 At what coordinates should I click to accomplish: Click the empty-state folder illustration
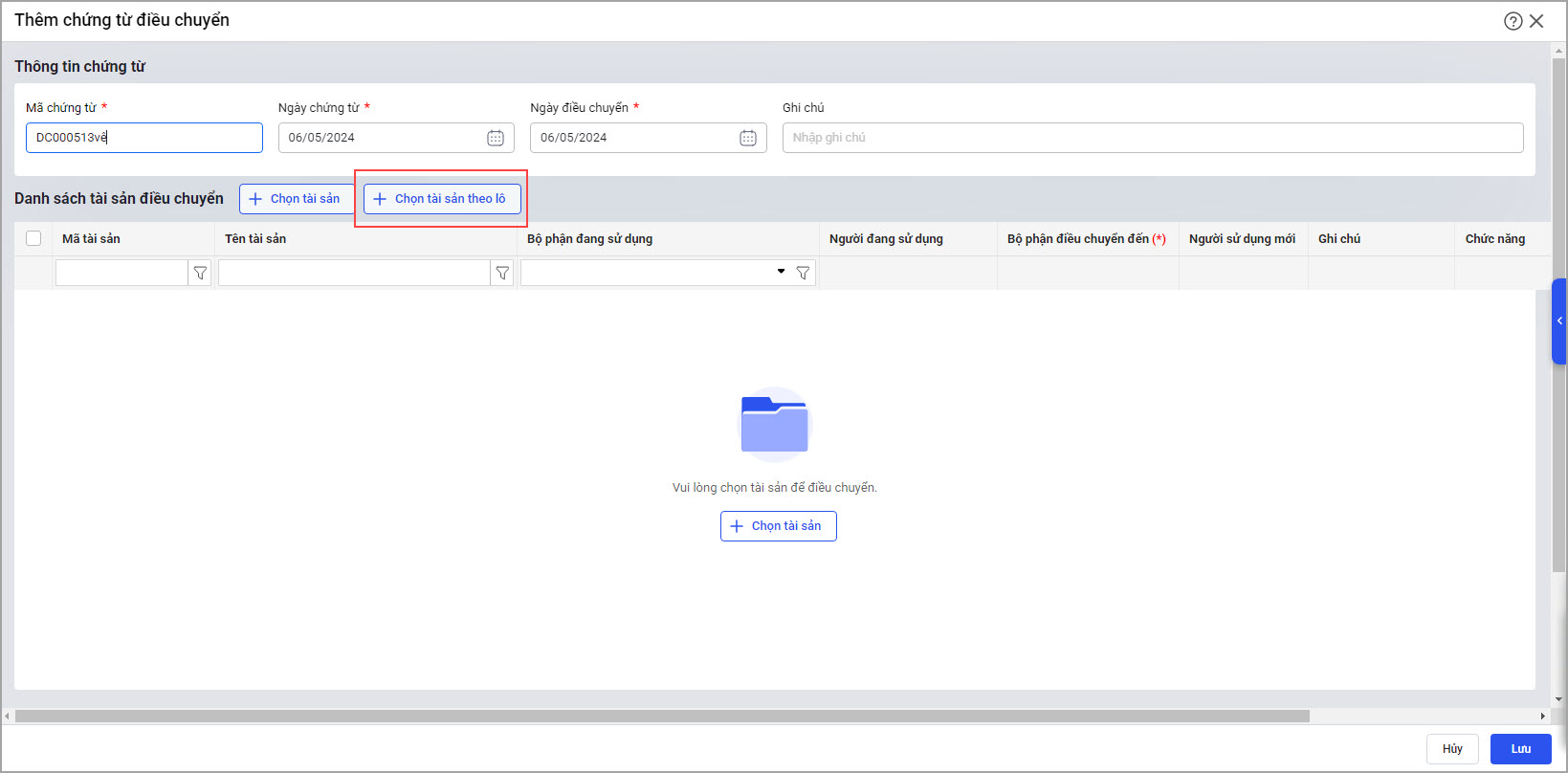click(x=774, y=425)
